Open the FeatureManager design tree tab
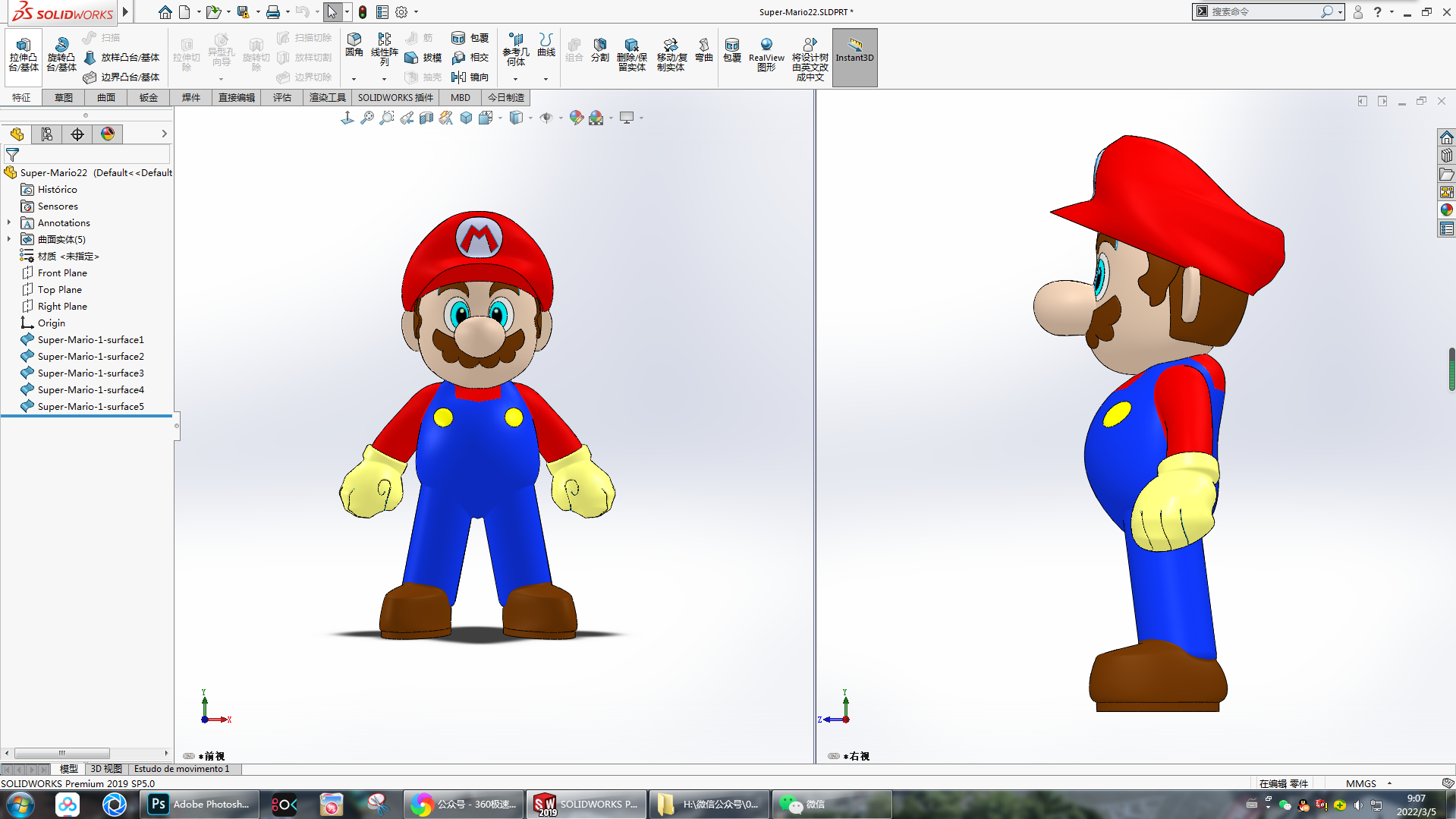The width and height of the screenshot is (1456, 819). pos(17,134)
